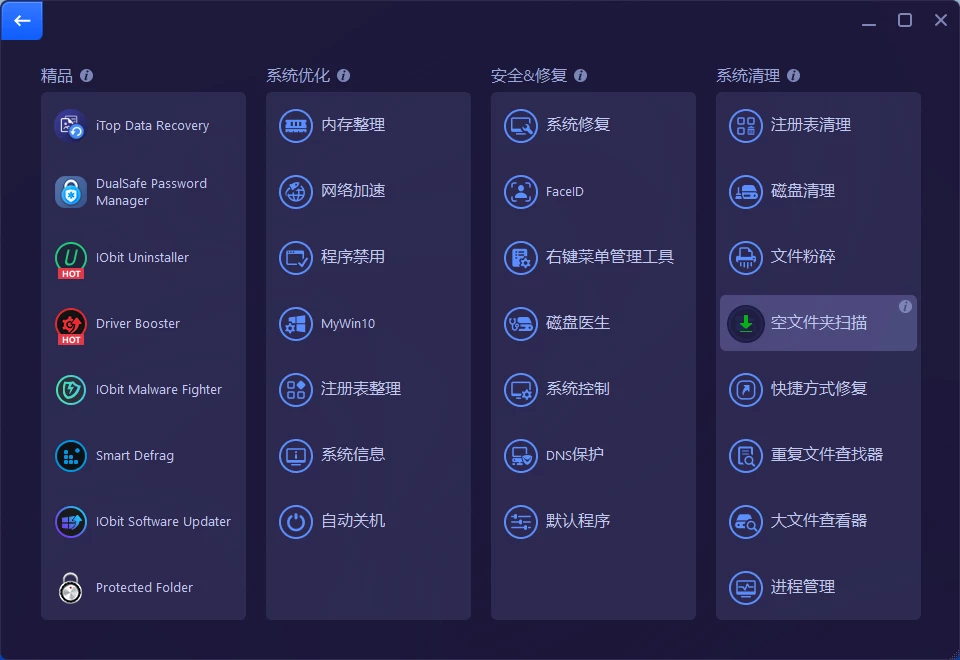Launch DualSafe Password Manager icon
The height and width of the screenshot is (660, 960).
[71, 192]
